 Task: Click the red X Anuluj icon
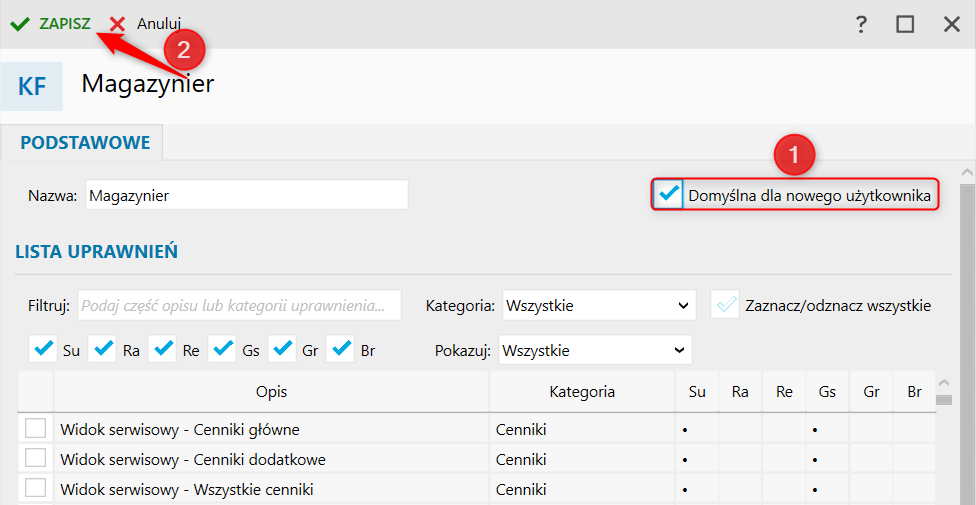[117, 23]
